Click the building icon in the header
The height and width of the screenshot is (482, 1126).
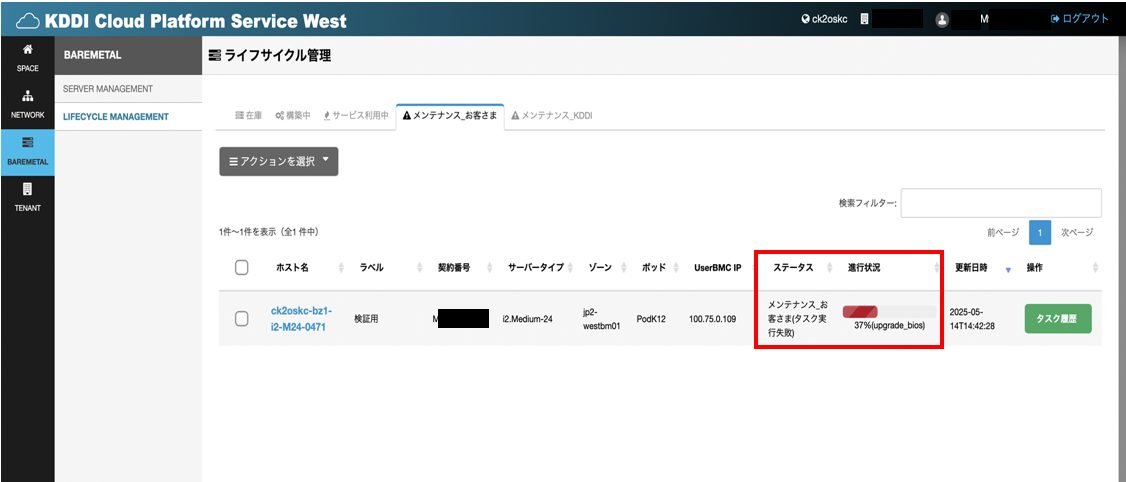pos(865,19)
